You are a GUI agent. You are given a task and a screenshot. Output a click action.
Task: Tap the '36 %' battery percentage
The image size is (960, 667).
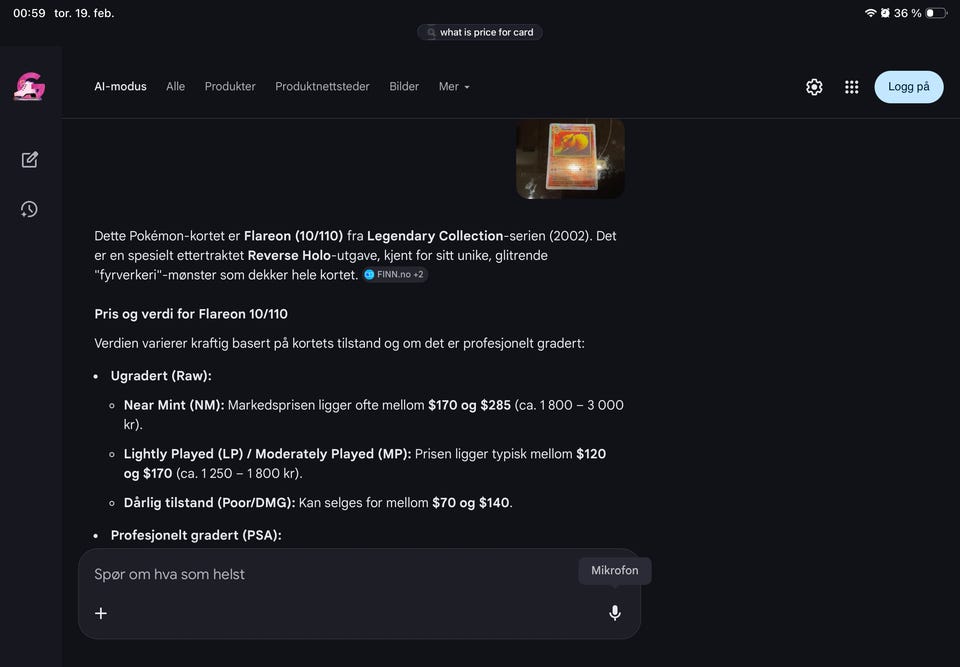pyautogui.click(x=907, y=13)
